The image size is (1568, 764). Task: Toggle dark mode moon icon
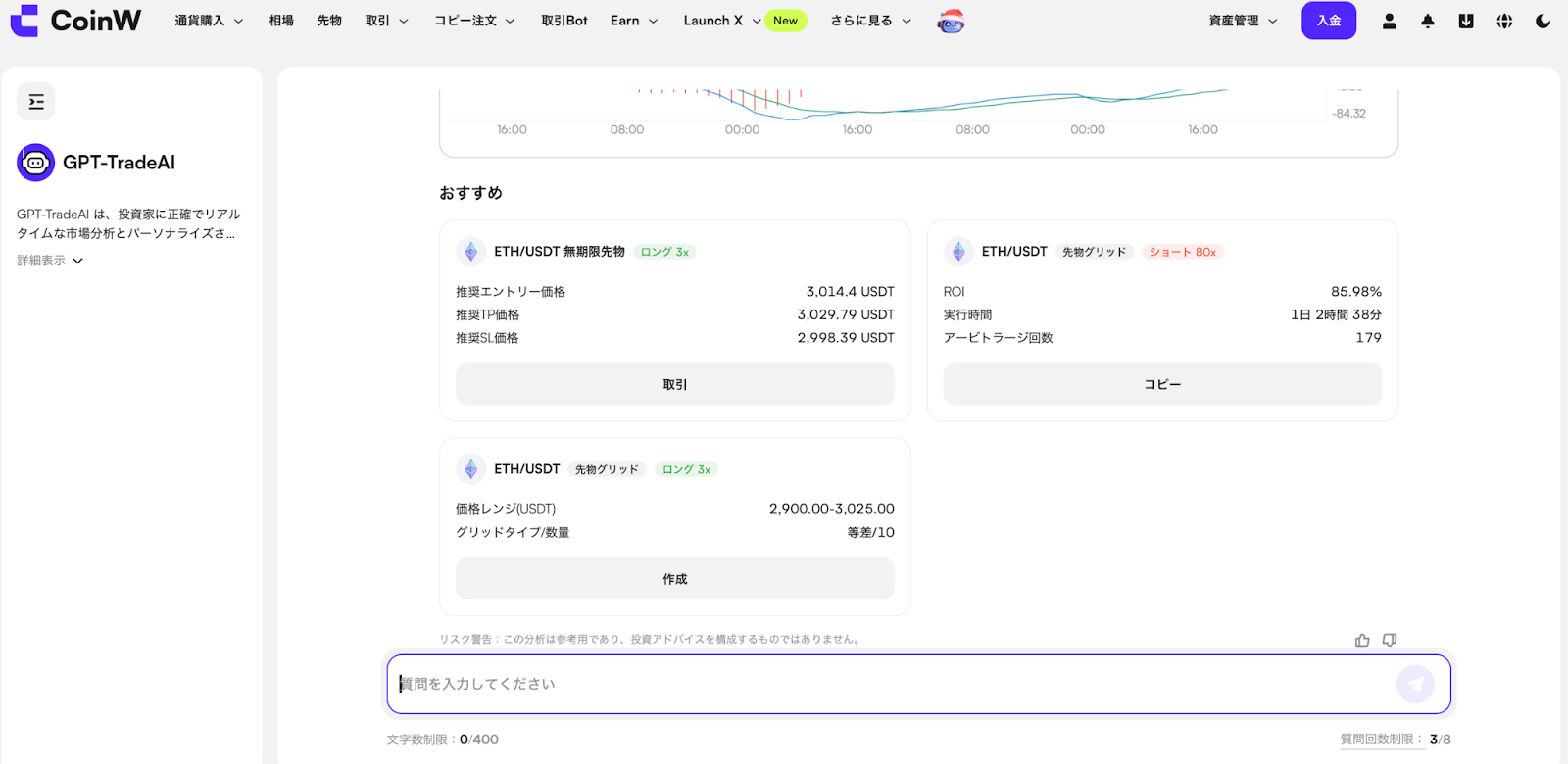tap(1543, 21)
